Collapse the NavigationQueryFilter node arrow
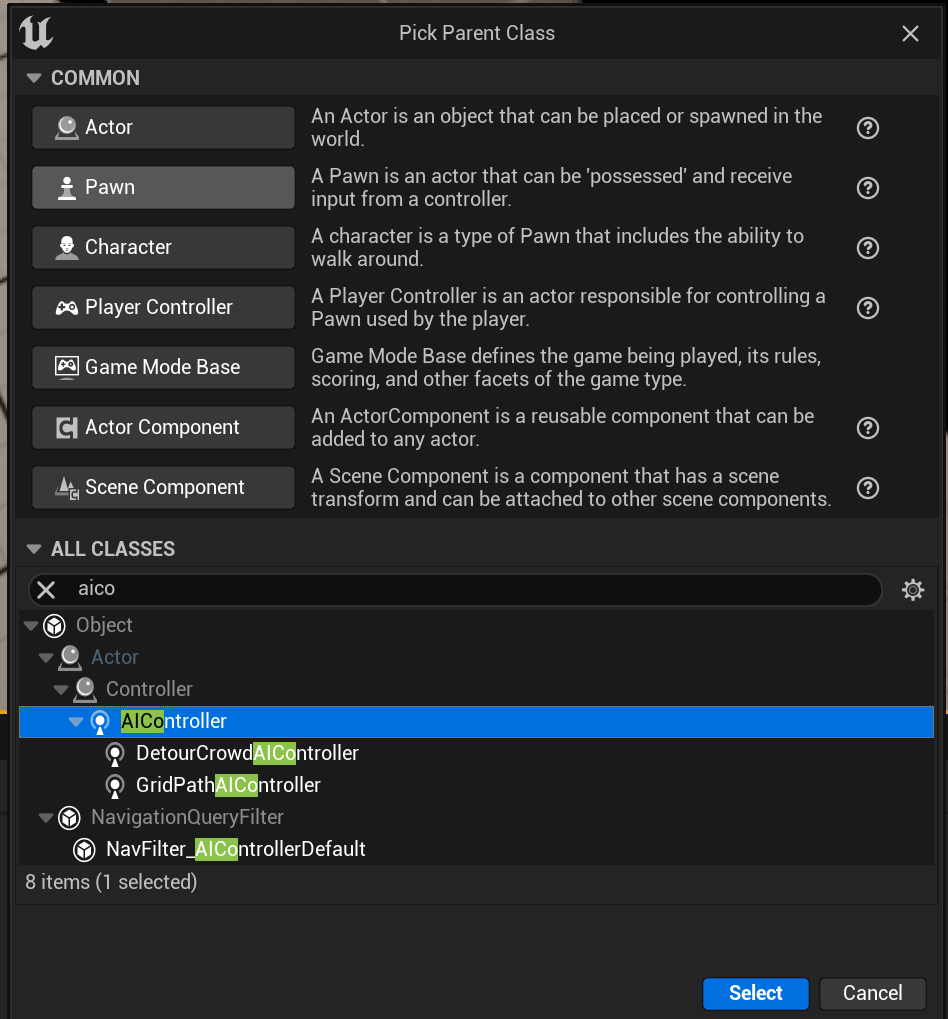The image size is (948, 1019). tap(45, 818)
